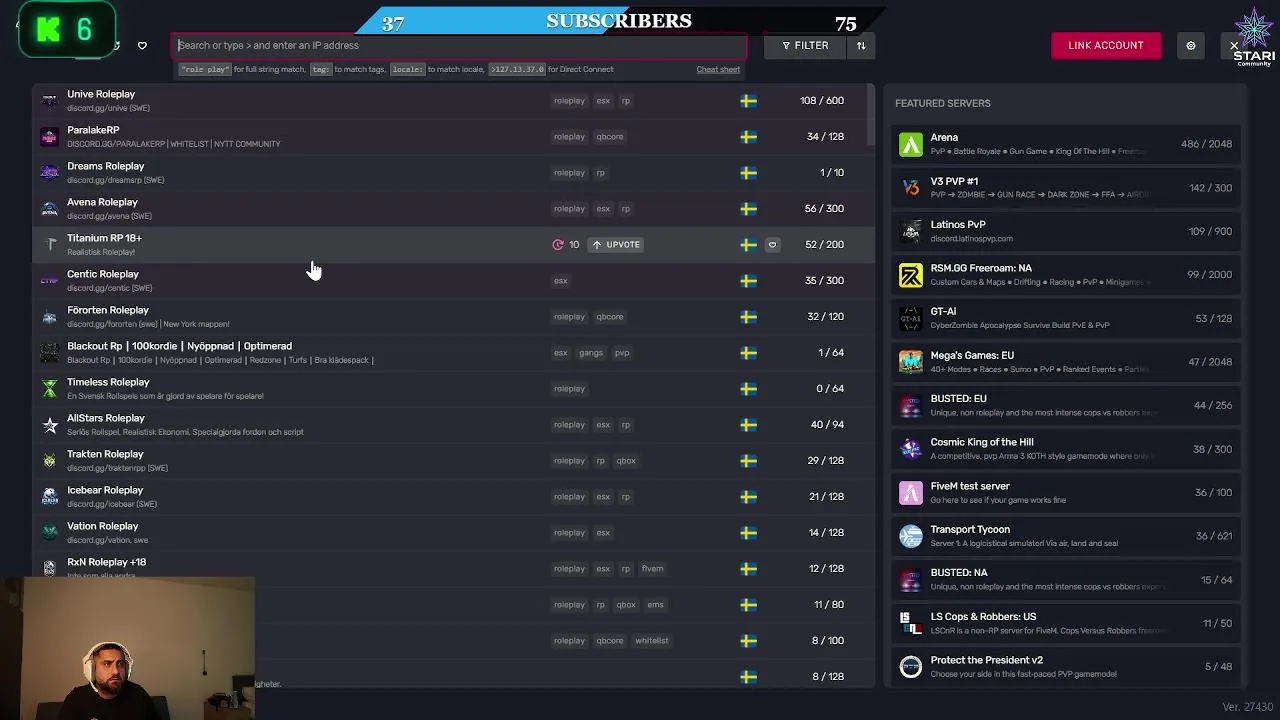Open the FILTER dropdown
The width and height of the screenshot is (1280, 720).
pos(805,45)
